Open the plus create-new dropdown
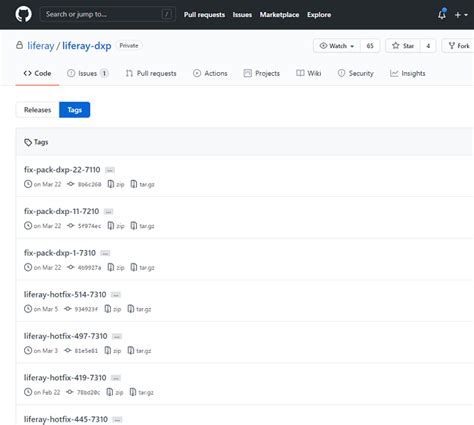 461,15
